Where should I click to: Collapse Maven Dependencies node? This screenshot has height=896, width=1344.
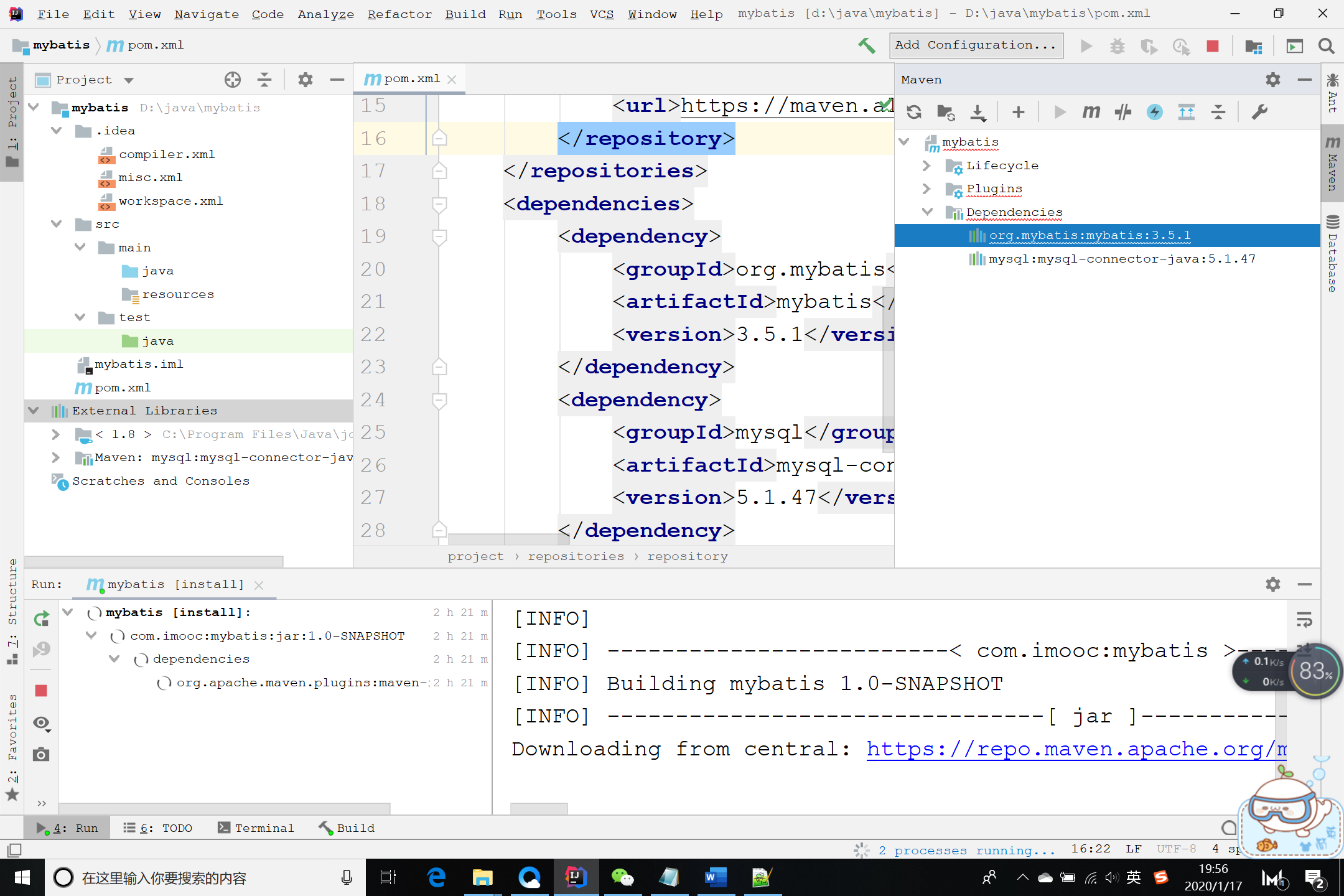(x=927, y=212)
